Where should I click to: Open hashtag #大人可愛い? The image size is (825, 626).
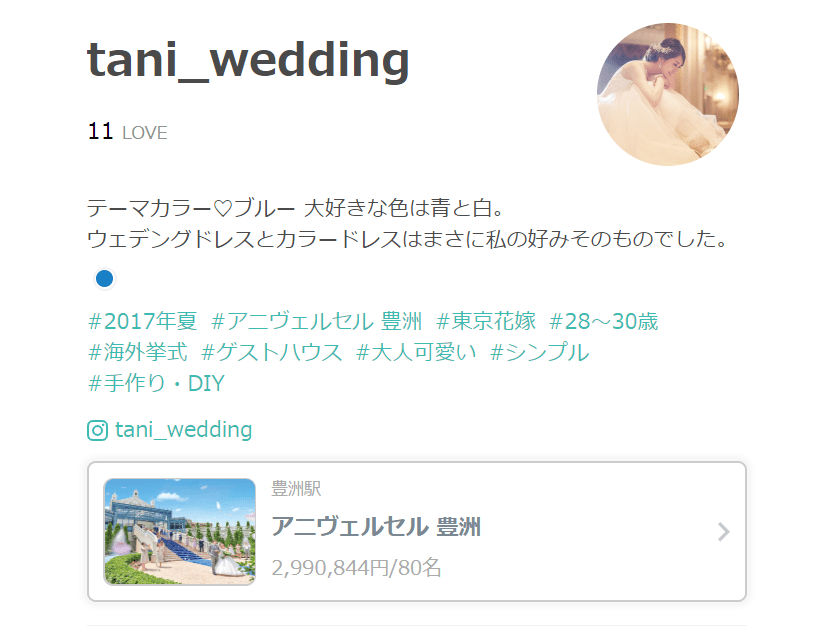[x=416, y=352]
